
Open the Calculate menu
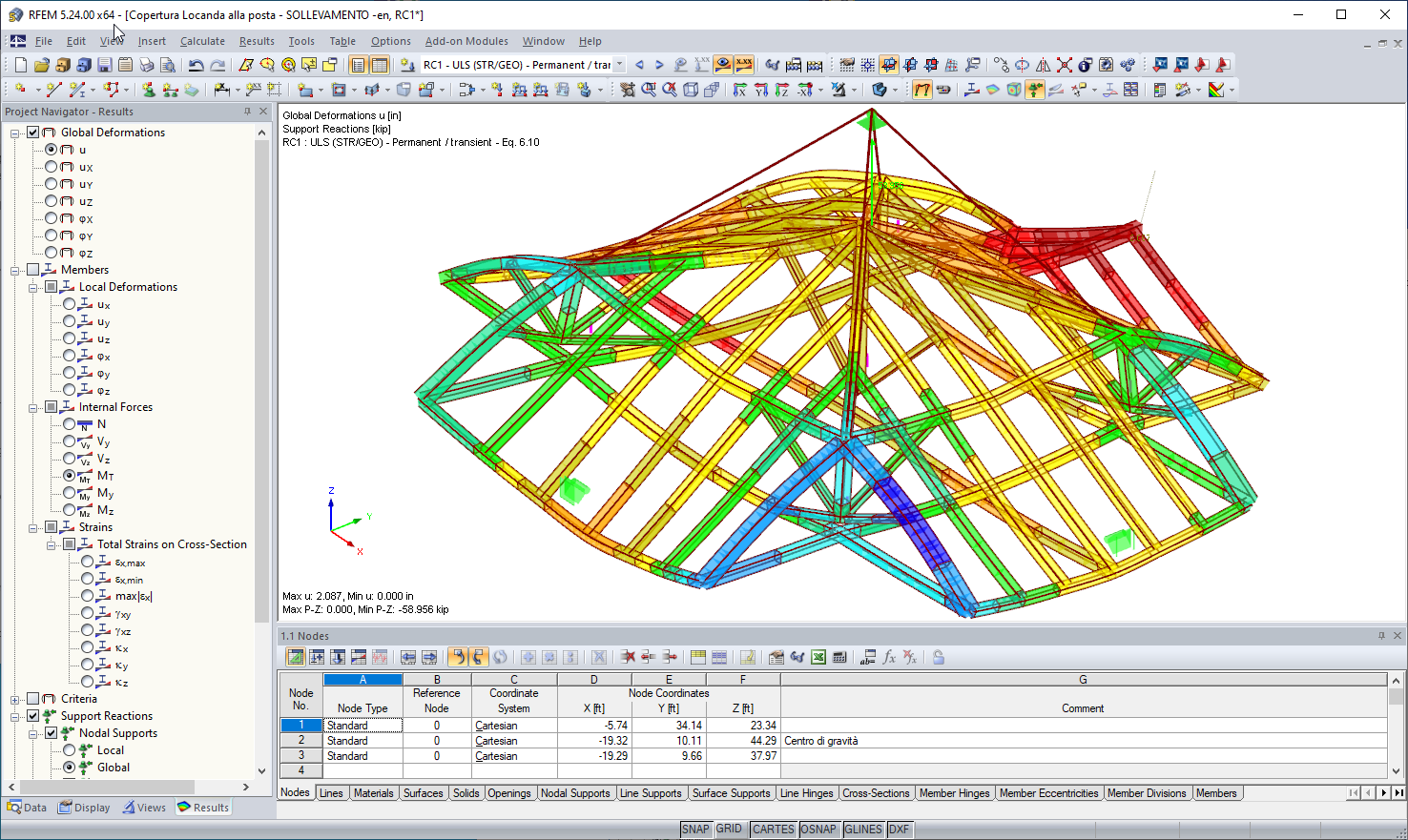click(204, 41)
